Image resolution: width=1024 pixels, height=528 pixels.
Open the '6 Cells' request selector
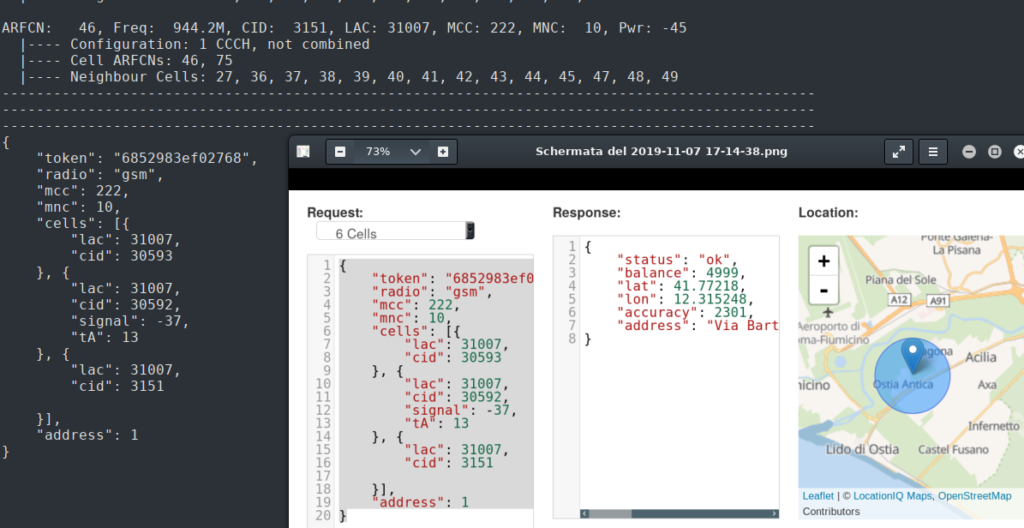pyautogui.click(x=396, y=231)
